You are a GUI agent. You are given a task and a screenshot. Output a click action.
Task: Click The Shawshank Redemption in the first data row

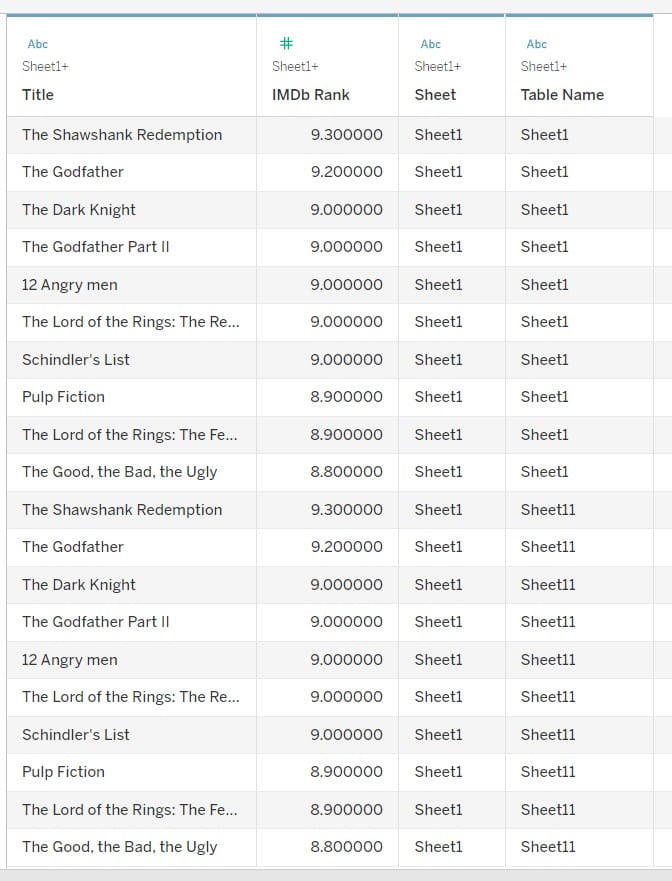tap(122, 135)
